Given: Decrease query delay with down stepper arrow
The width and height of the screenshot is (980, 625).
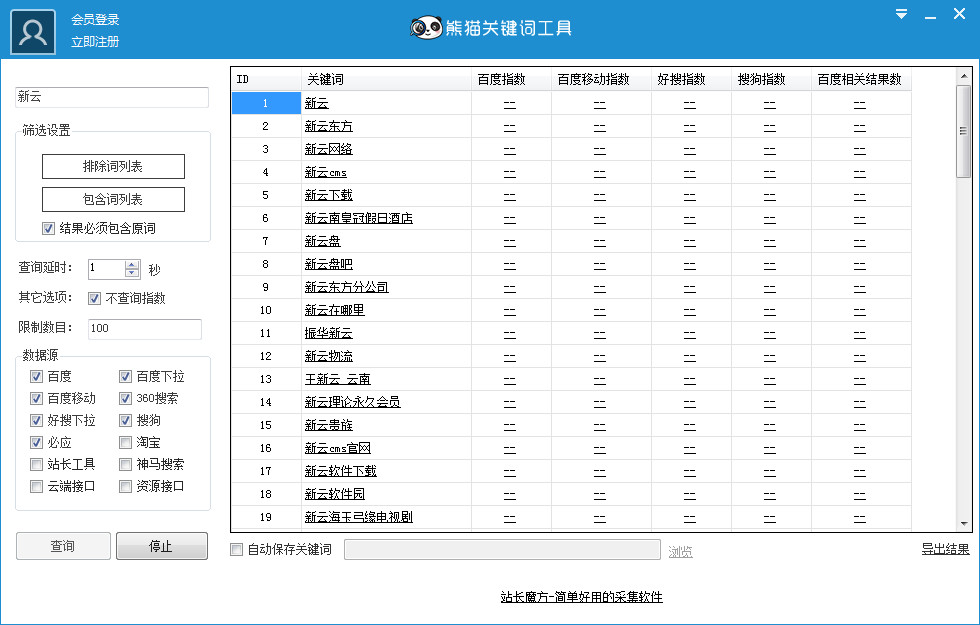Looking at the screenshot, I should pos(132,273).
